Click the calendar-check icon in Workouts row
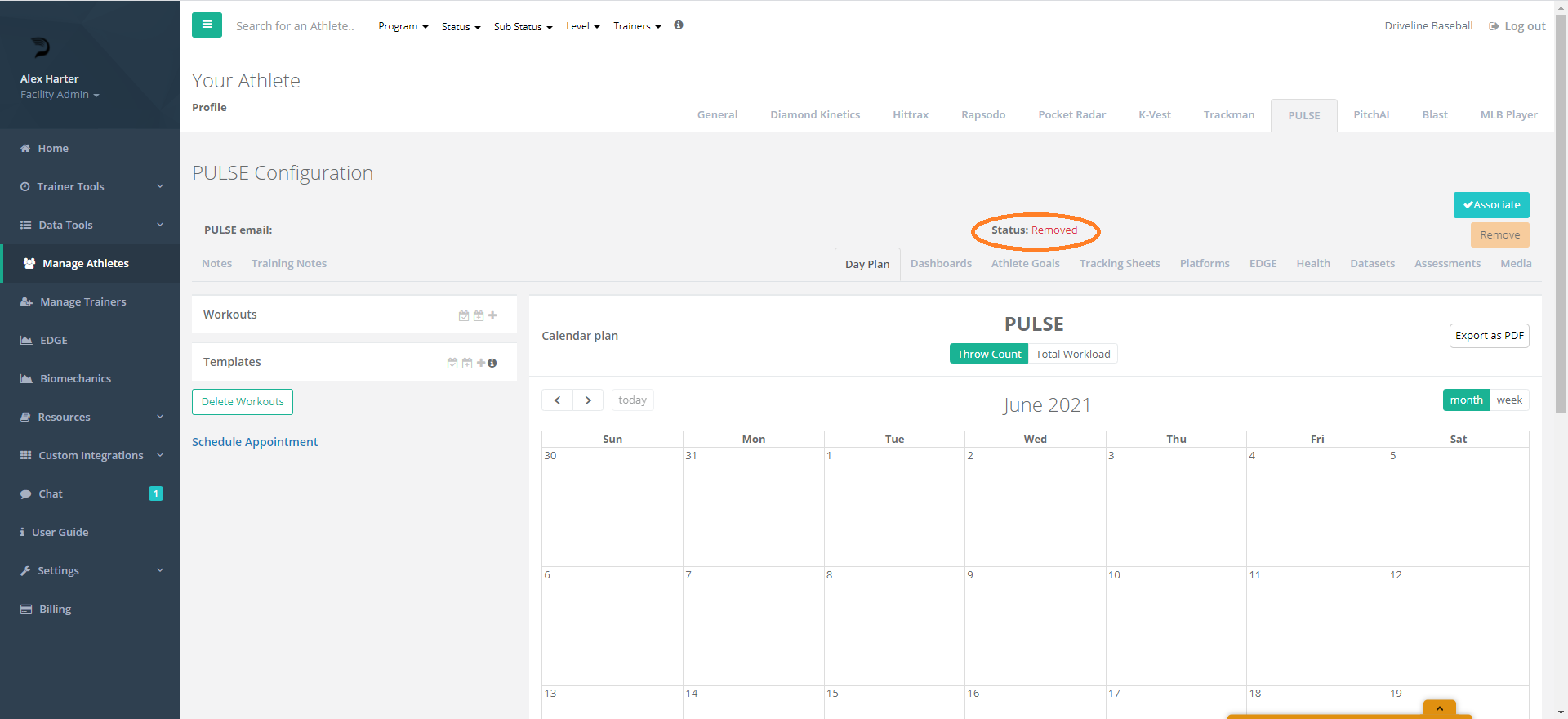Image resolution: width=1568 pixels, height=719 pixels. coord(464,315)
